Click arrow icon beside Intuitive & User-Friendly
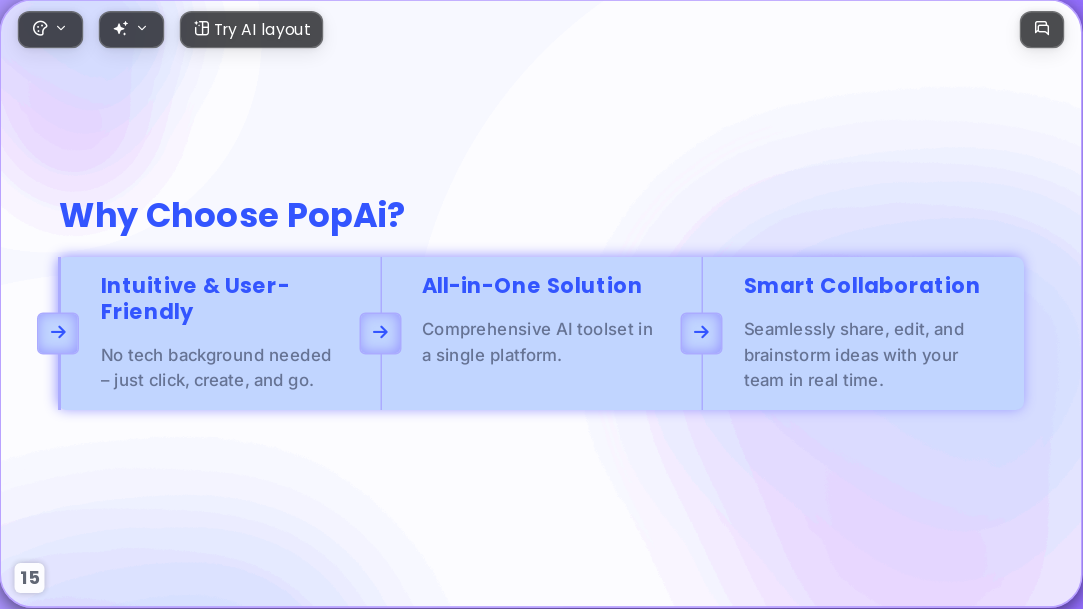The width and height of the screenshot is (1083, 609). click(x=58, y=333)
